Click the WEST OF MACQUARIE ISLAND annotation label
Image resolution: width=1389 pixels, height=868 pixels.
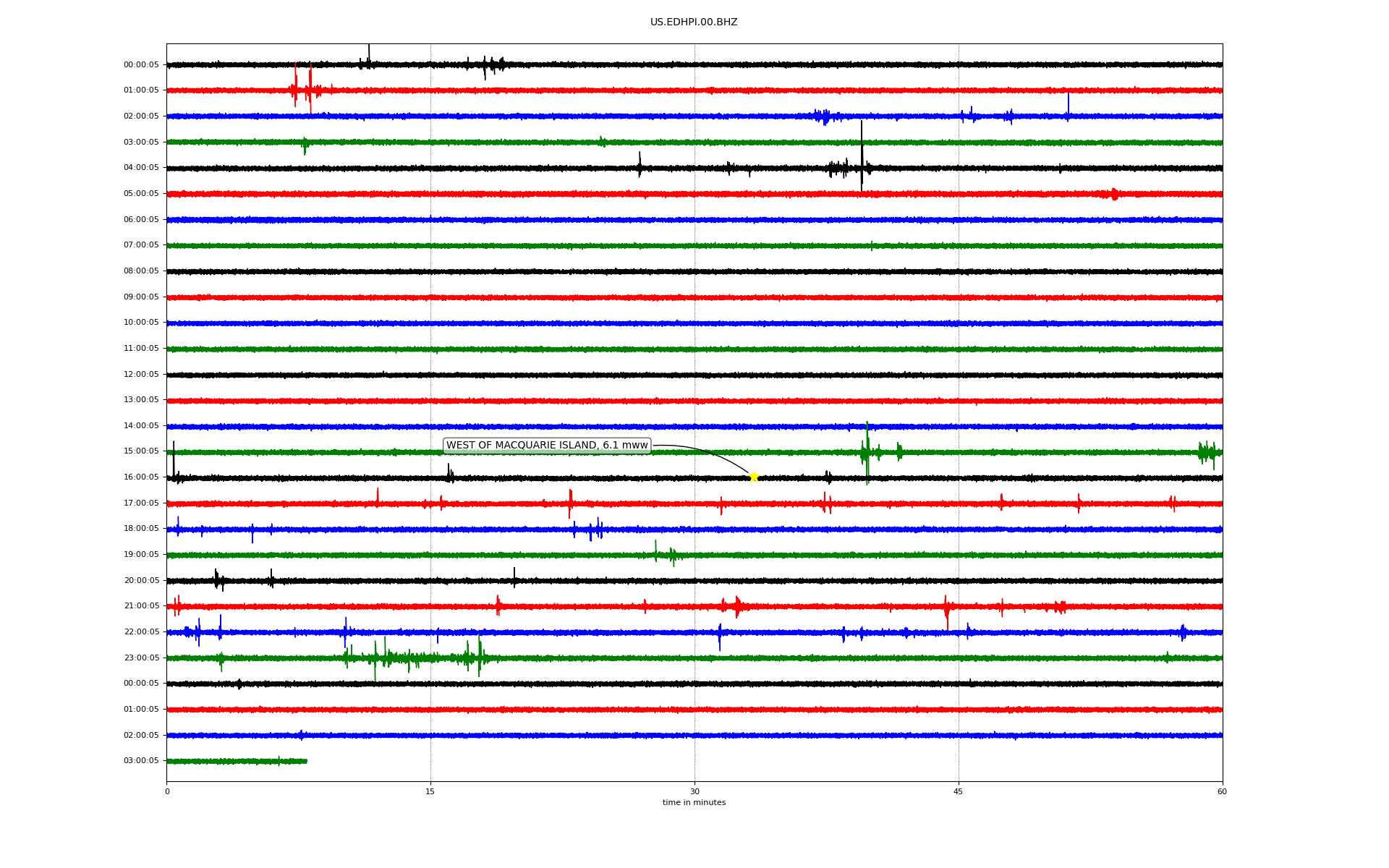click(x=547, y=446)
